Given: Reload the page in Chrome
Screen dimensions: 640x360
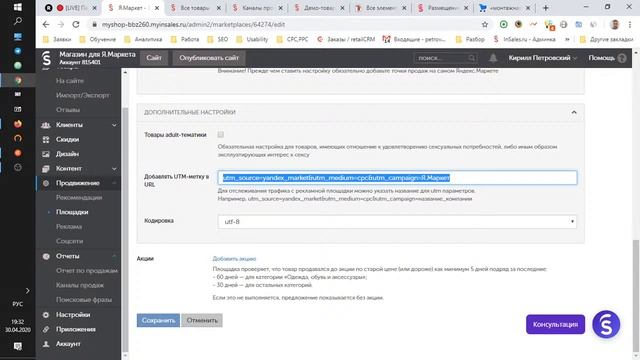Looking at the screenshot, I should coord(76,24).
